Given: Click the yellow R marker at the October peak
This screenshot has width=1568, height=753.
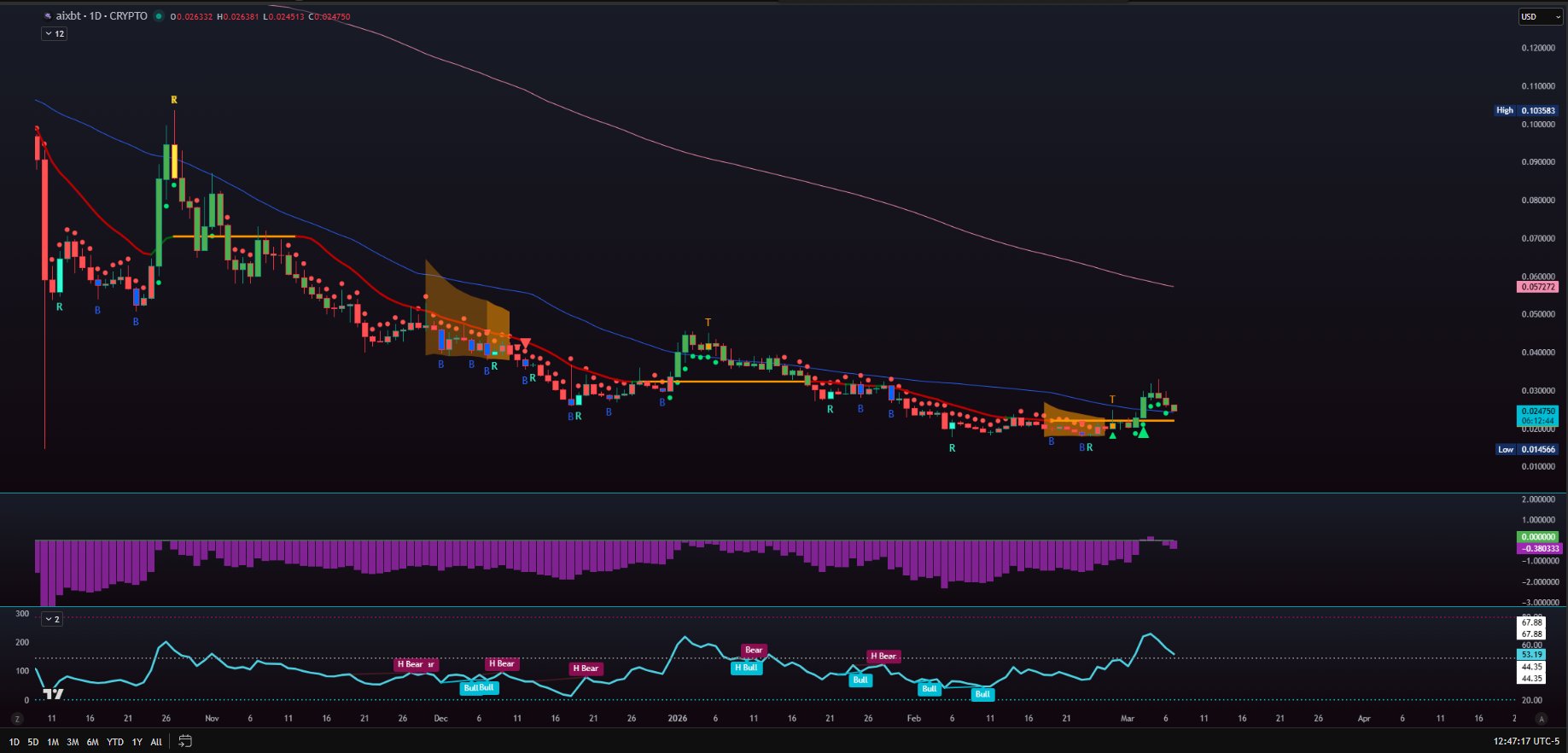Looking at the screenshot, I should tap(174, 100).
